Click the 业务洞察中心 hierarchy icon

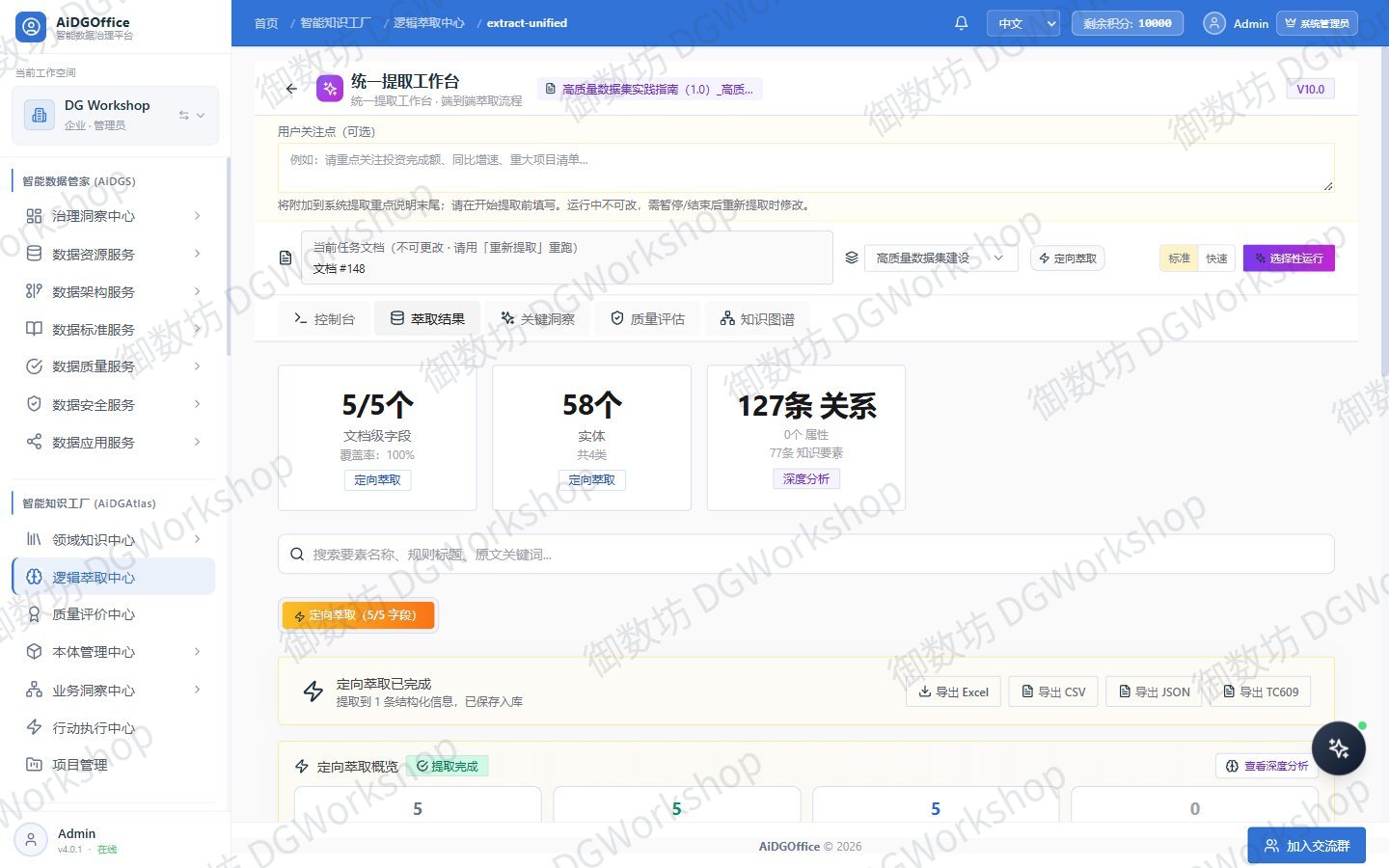point(34,690)
